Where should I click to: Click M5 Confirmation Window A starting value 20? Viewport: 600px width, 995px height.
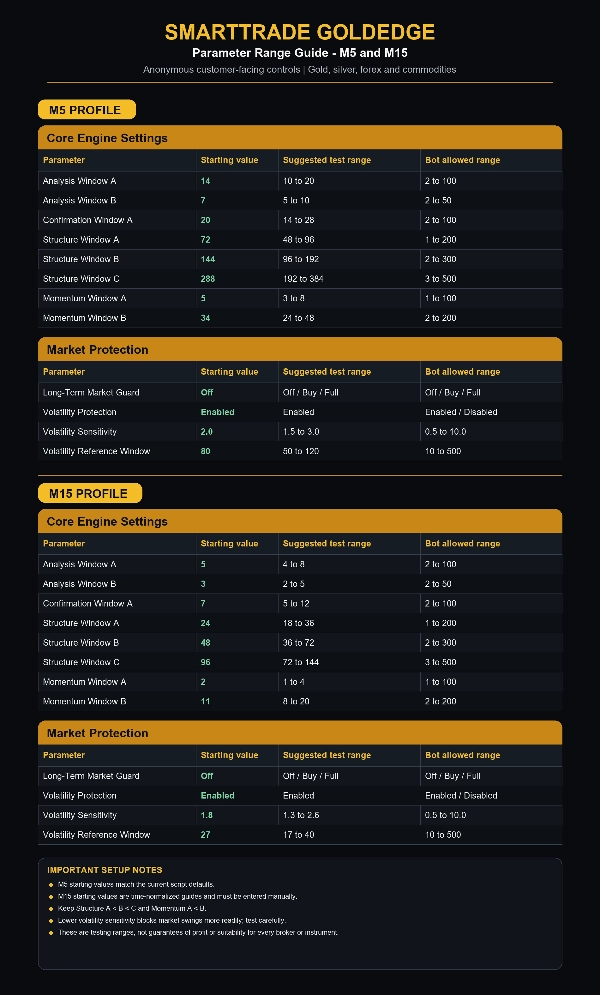[x=205, y=220]
